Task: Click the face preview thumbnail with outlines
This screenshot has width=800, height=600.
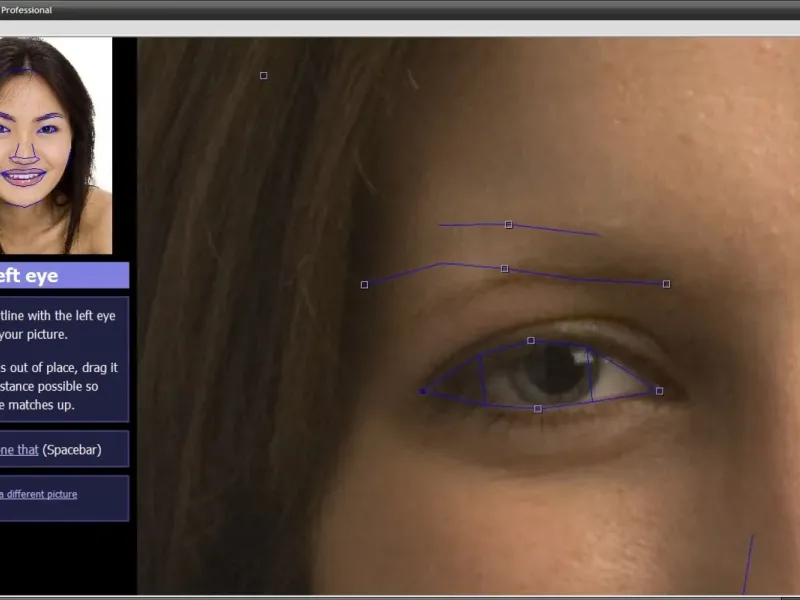Action: click(x=56, y=145)
